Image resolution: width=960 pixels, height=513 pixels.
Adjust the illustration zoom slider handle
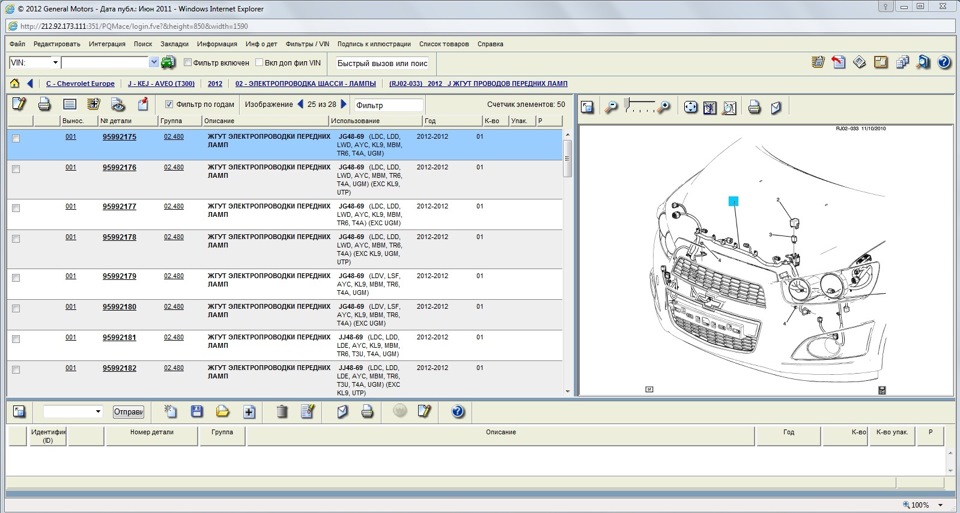click(x=628, y=105)
